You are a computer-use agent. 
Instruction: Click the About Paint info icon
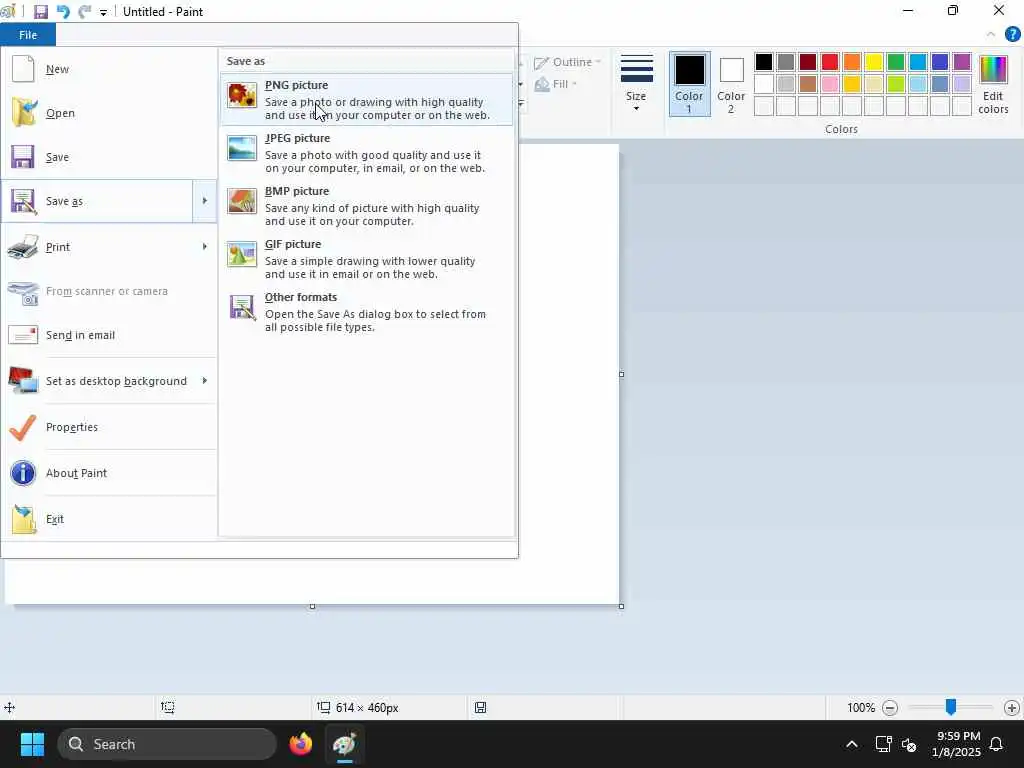click(23, 473)
